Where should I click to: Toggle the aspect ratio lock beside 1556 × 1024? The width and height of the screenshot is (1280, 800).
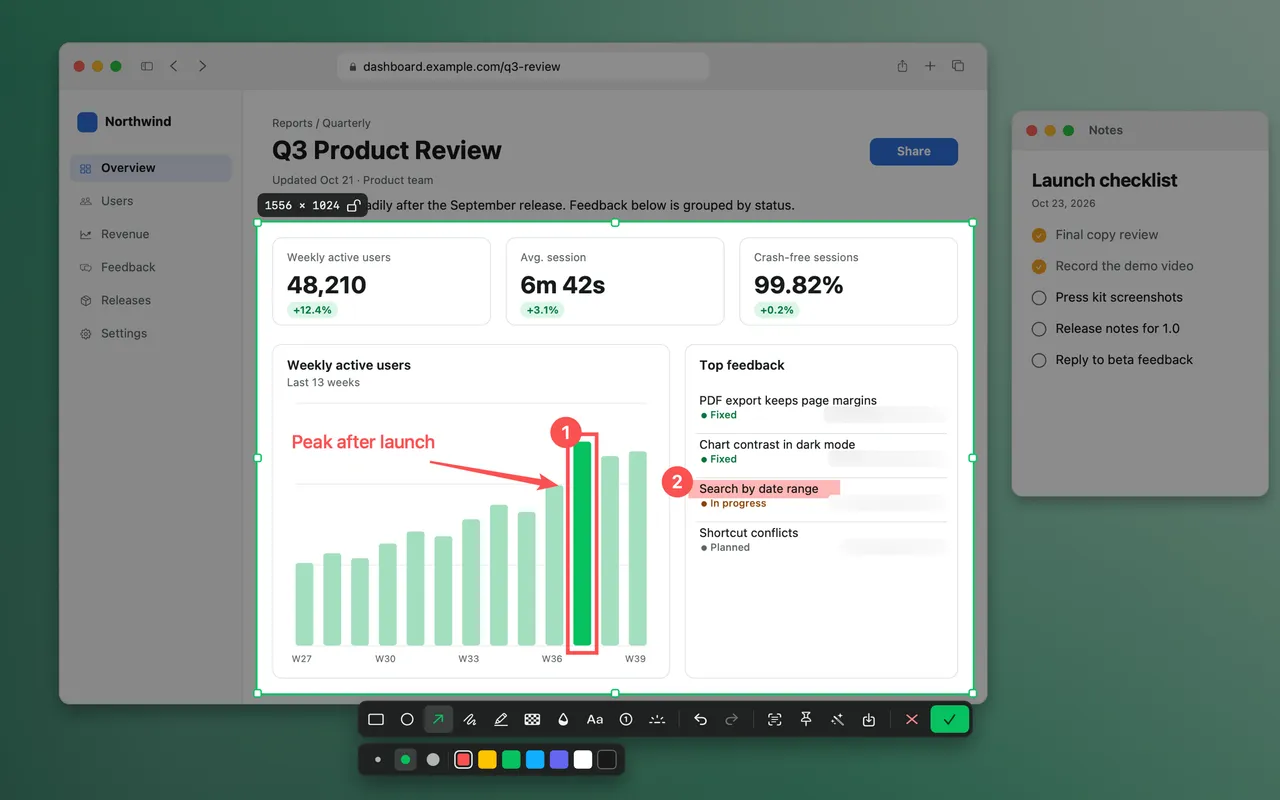353,205
